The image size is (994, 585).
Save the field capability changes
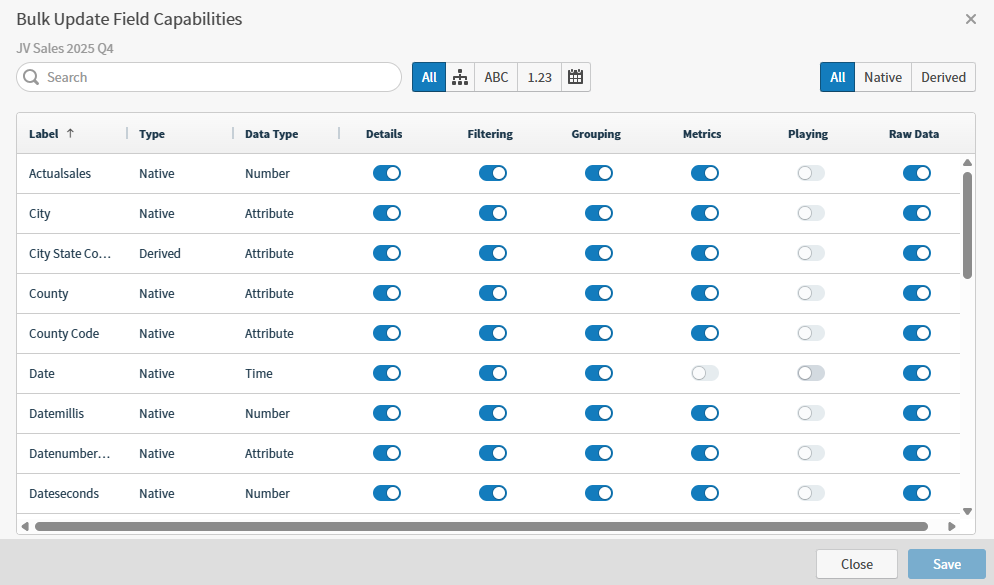946,563
